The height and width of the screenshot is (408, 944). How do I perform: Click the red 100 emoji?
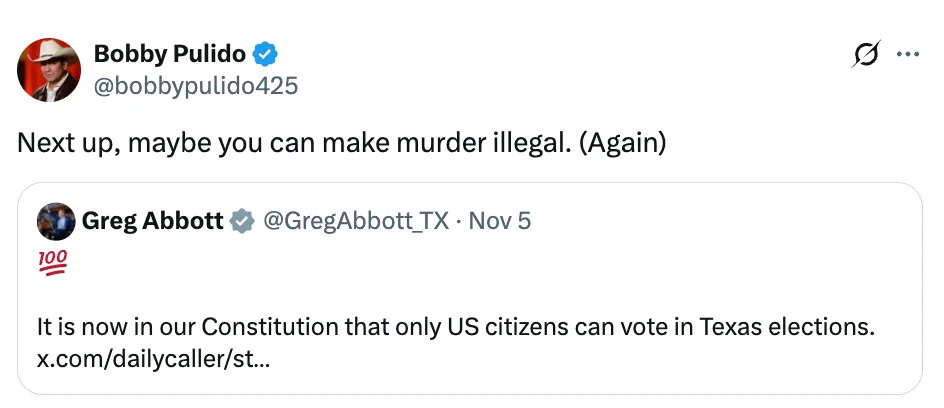click(x=52, y=263)
